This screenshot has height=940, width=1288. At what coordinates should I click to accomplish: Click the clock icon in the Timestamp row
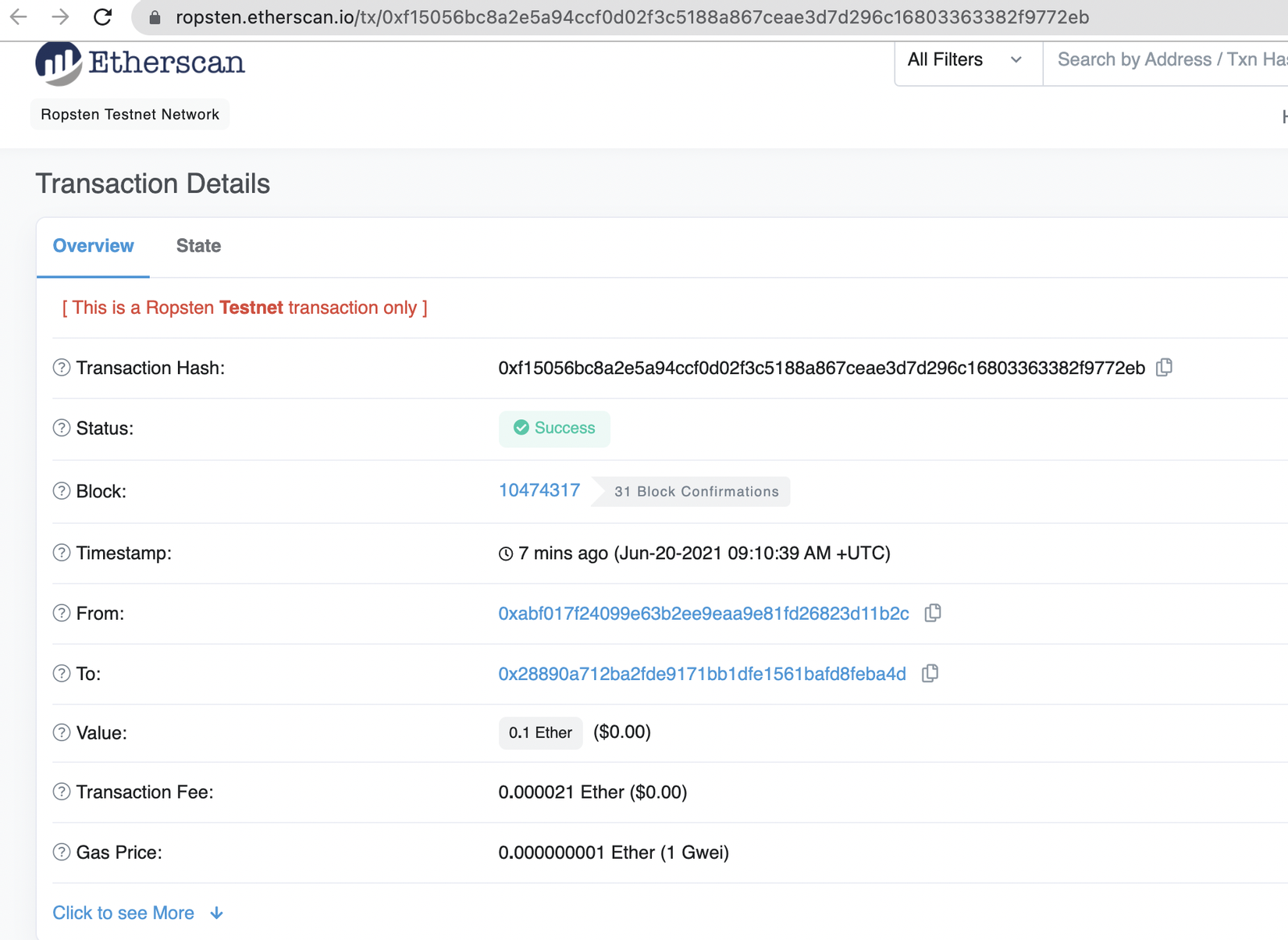(x=506, y=554)
